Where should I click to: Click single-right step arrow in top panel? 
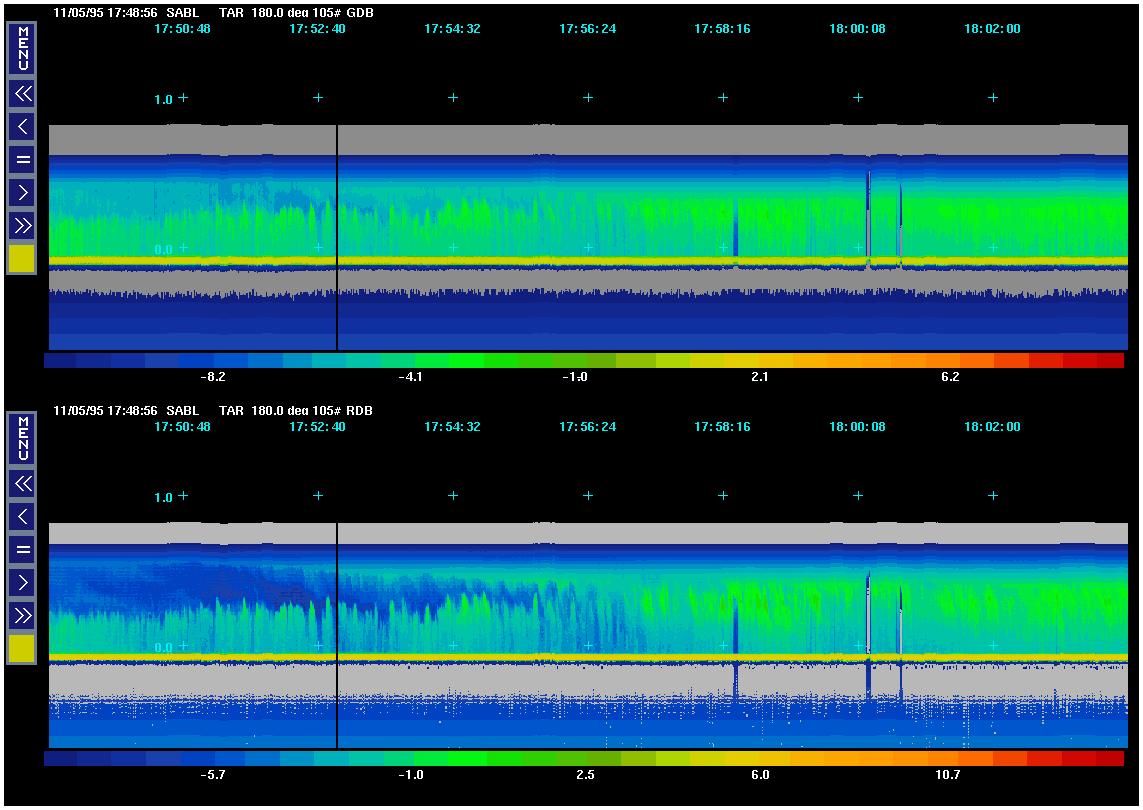22,192
